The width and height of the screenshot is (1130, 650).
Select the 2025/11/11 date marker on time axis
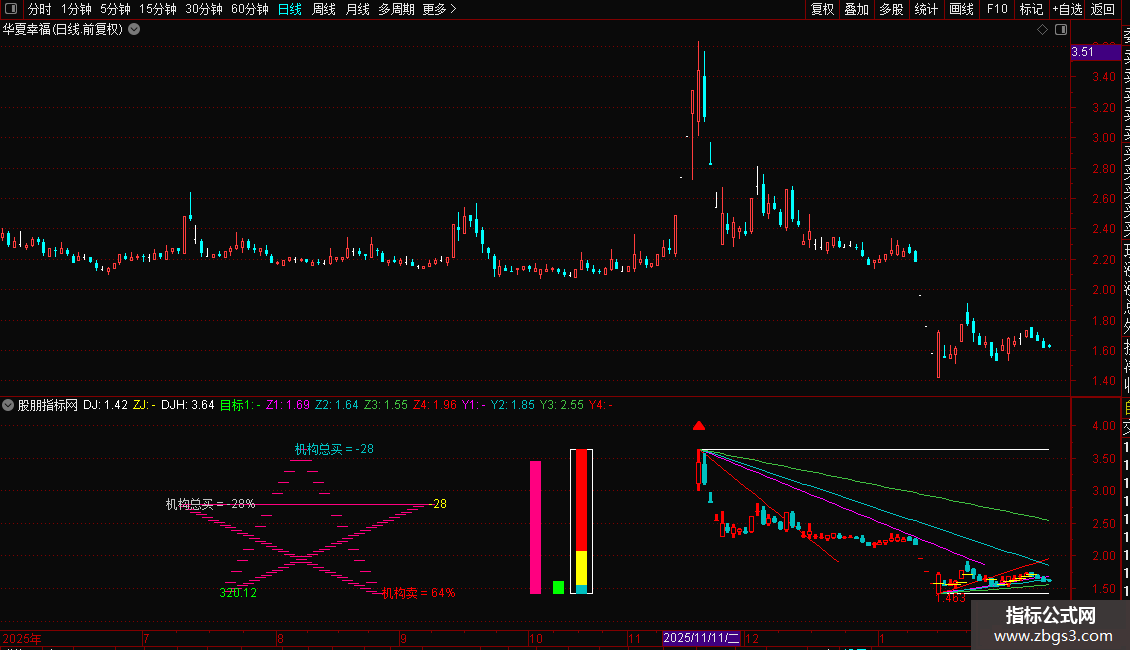pos(701,638)
